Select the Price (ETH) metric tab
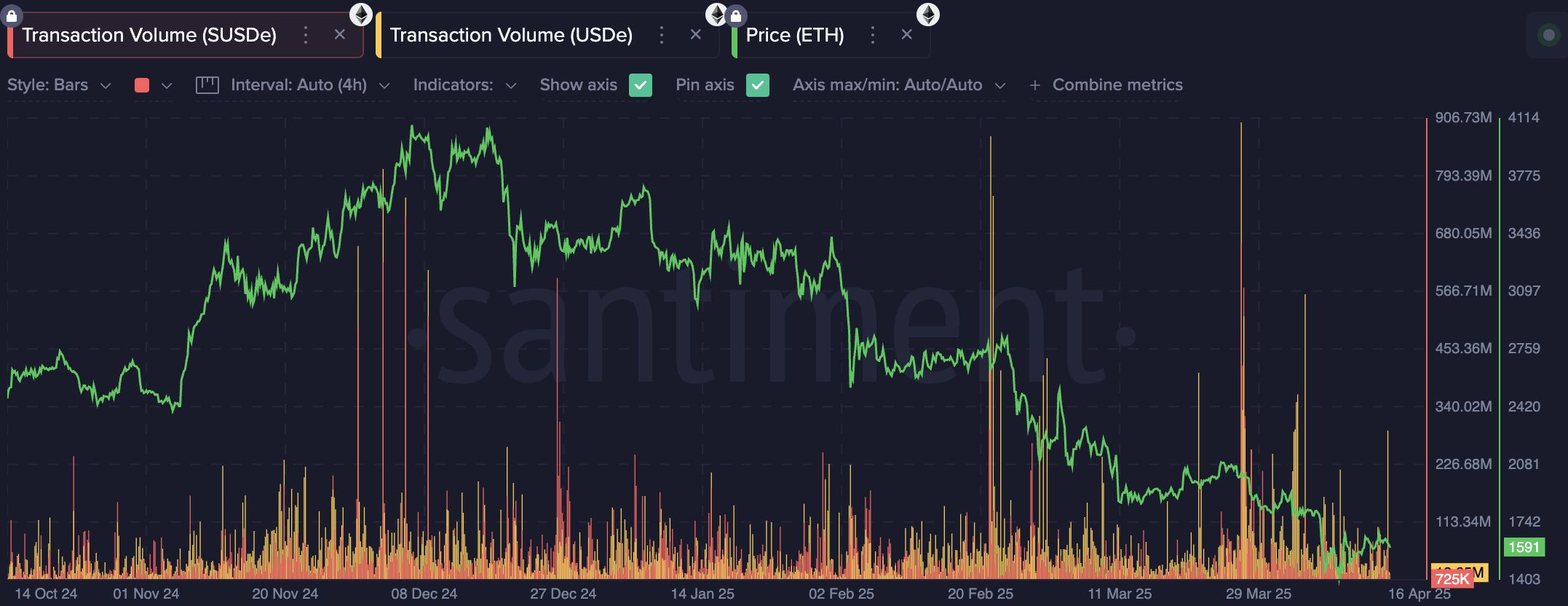 [794, 35]
